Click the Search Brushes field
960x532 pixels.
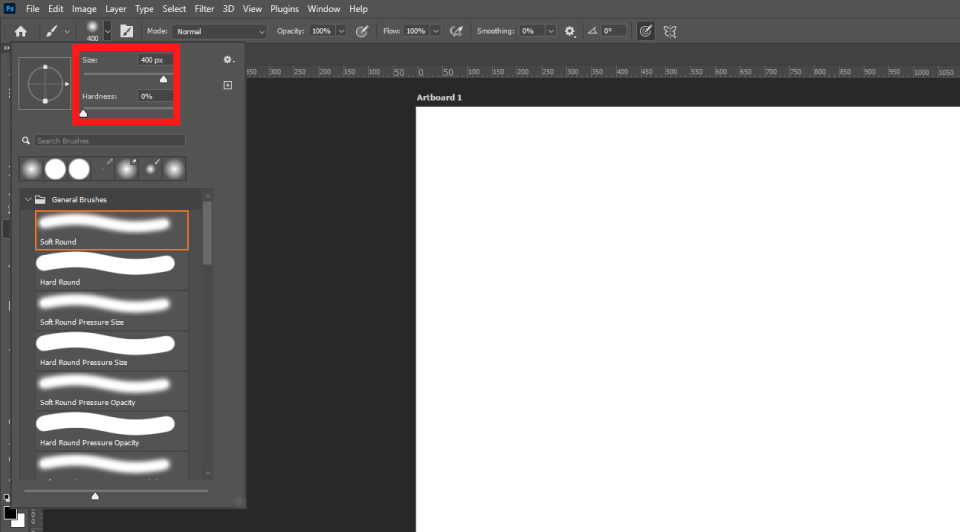tap(109, 141)
